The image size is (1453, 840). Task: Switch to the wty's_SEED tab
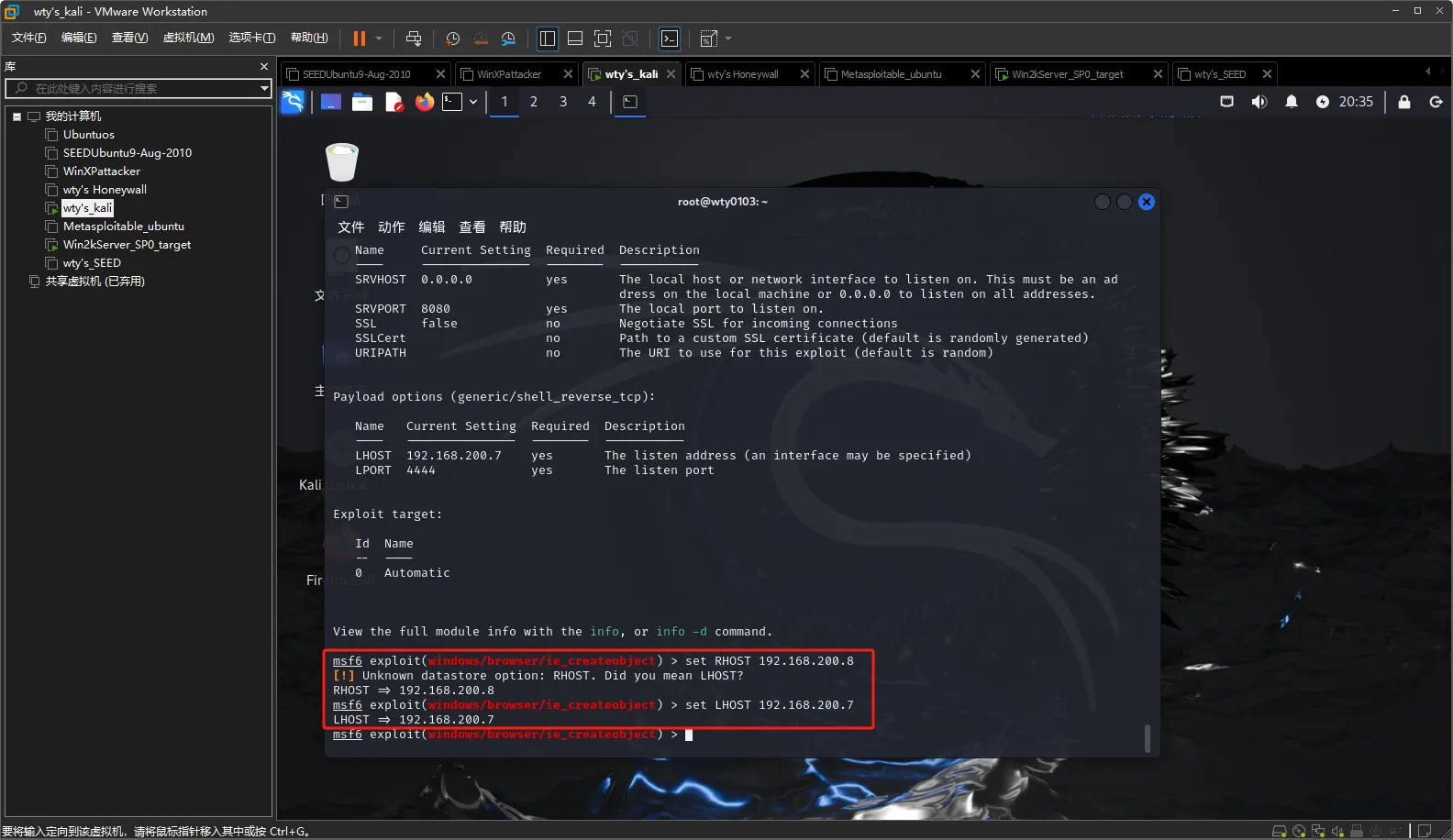click(1219, 74)
